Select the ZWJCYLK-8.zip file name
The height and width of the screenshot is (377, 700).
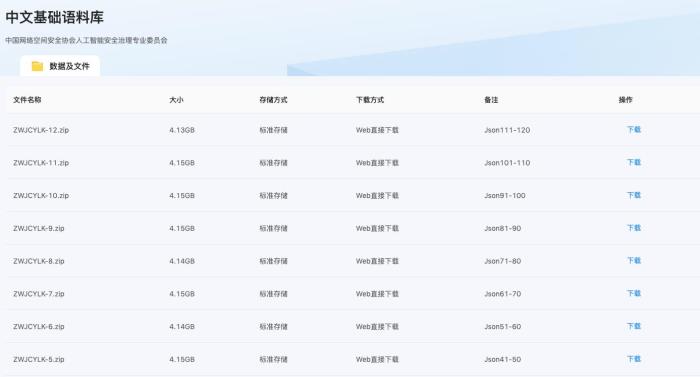[39, 261]
